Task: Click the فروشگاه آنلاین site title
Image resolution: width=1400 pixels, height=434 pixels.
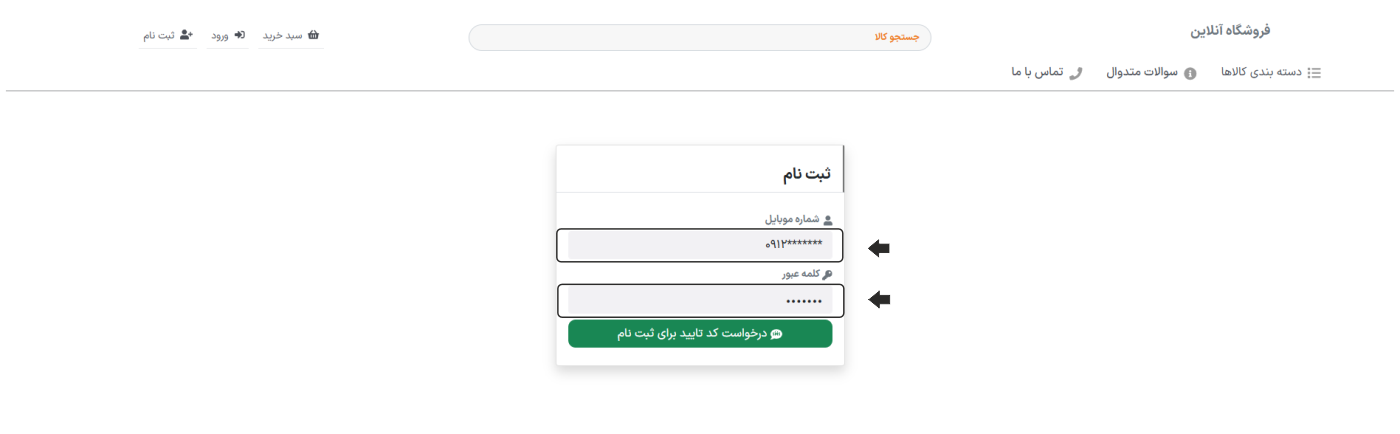Action: click(x=1230, y=30)
